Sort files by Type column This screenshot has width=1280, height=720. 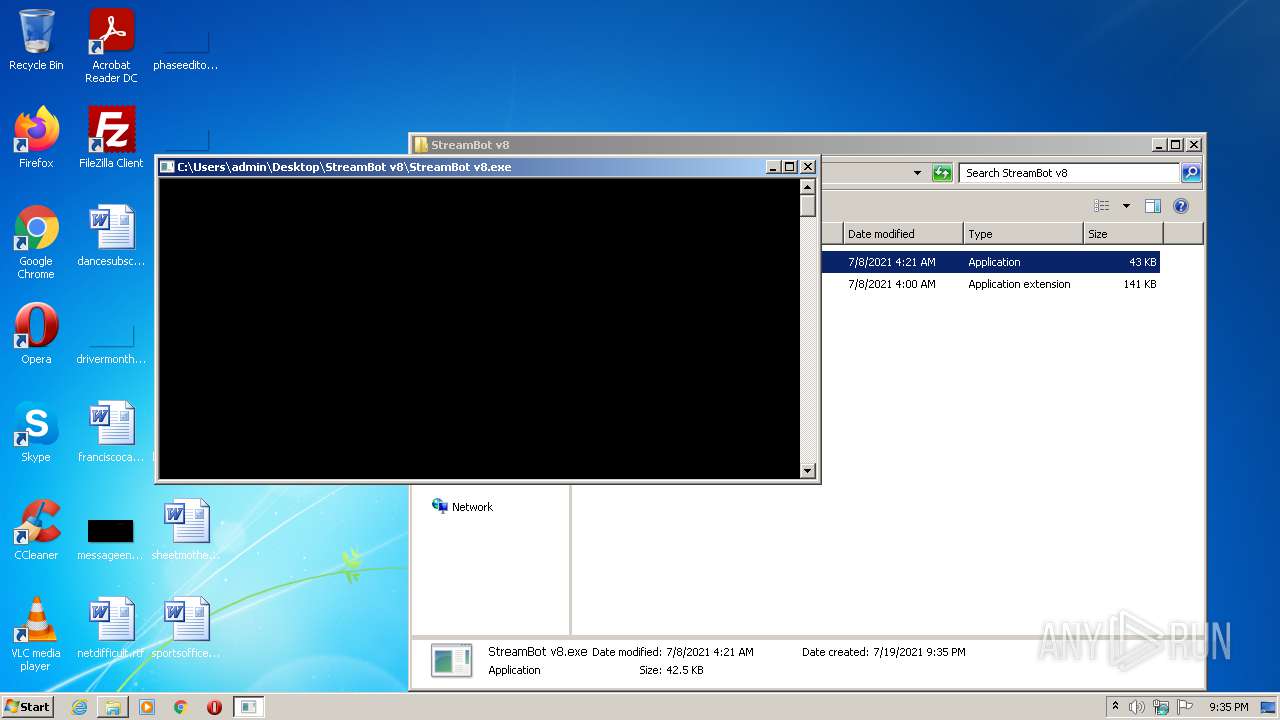(1024, 234)
